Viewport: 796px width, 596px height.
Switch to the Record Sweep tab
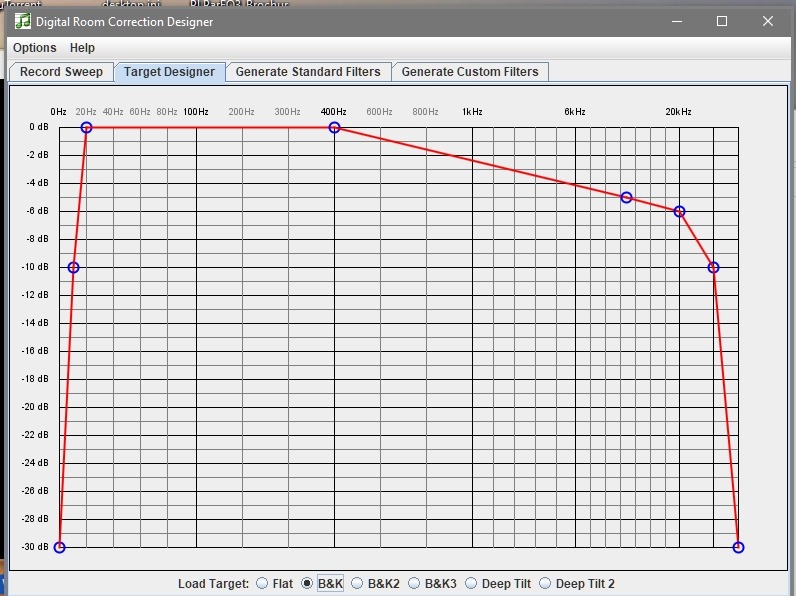point(61,72)
